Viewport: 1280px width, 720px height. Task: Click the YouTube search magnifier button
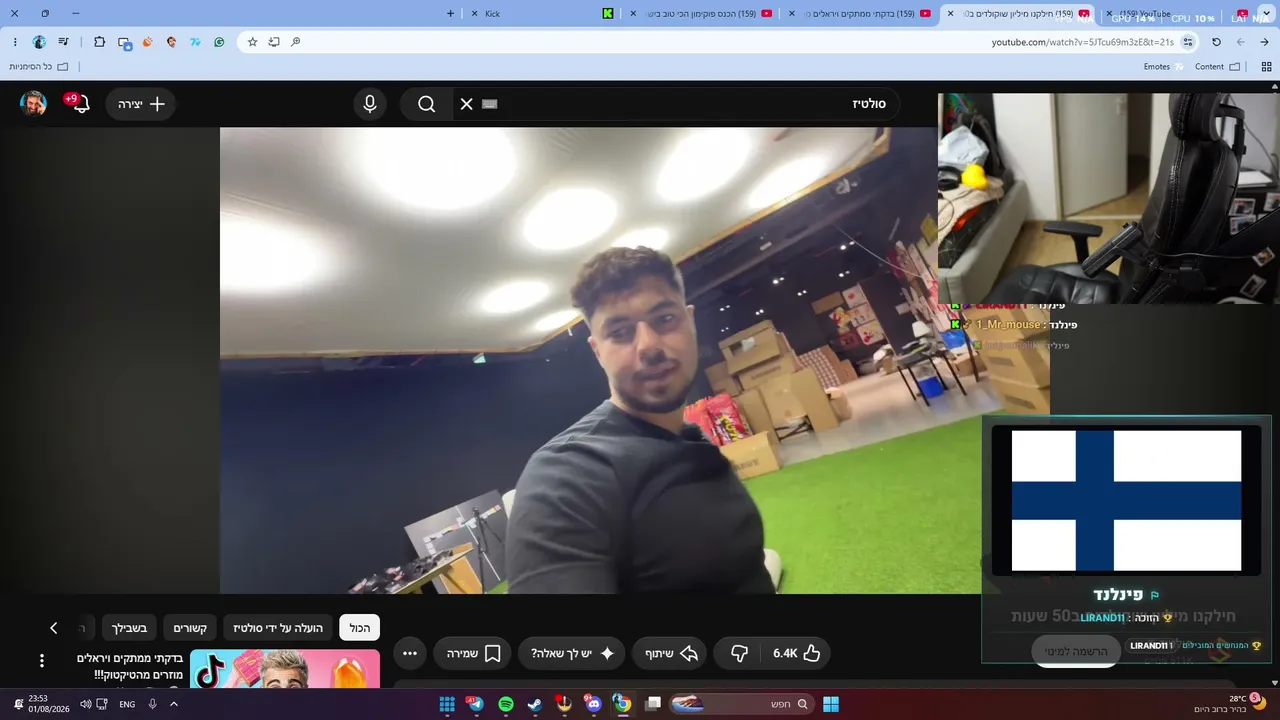pos(427,104)
